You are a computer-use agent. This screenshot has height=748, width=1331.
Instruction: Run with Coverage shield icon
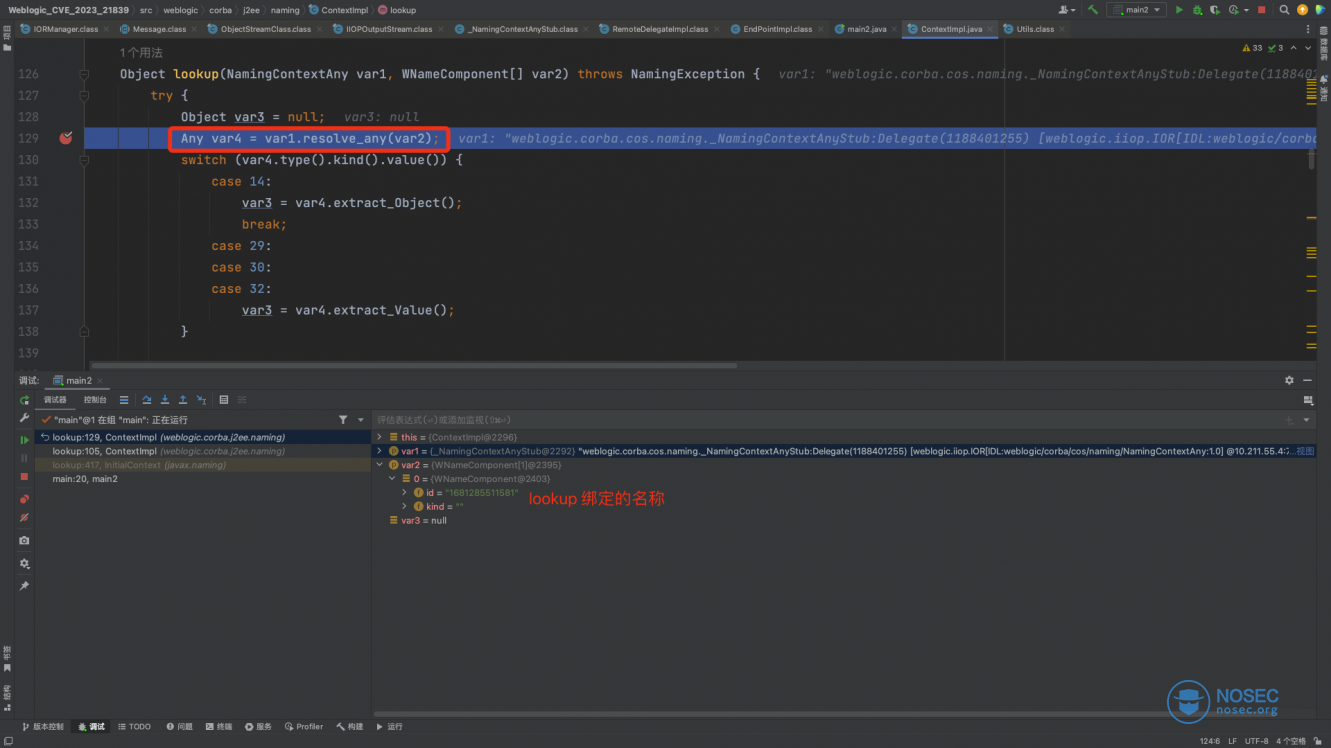[x=1215, y=10]
